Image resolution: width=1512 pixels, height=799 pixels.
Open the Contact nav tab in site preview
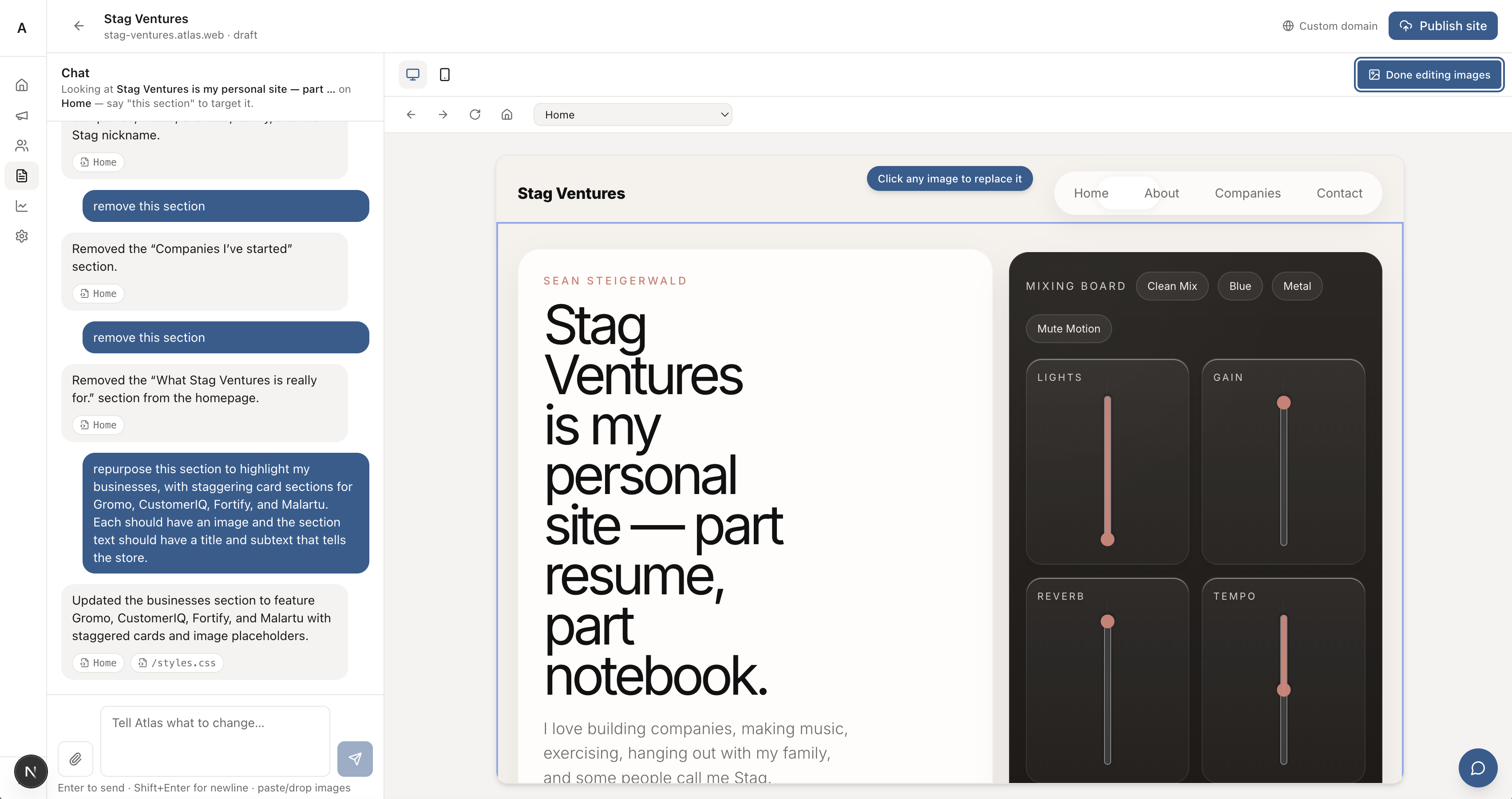(1339, 193)
